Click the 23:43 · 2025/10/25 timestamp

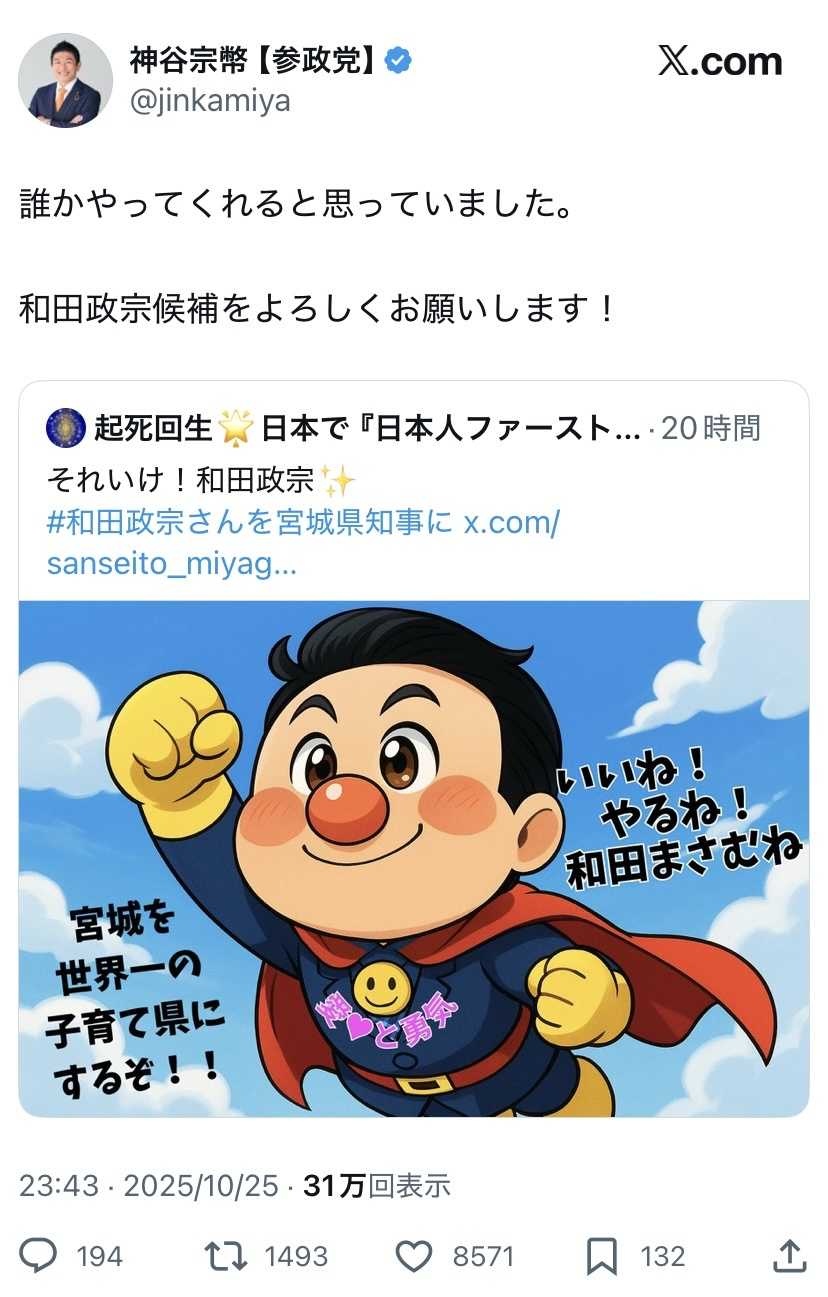(149, 1186)
